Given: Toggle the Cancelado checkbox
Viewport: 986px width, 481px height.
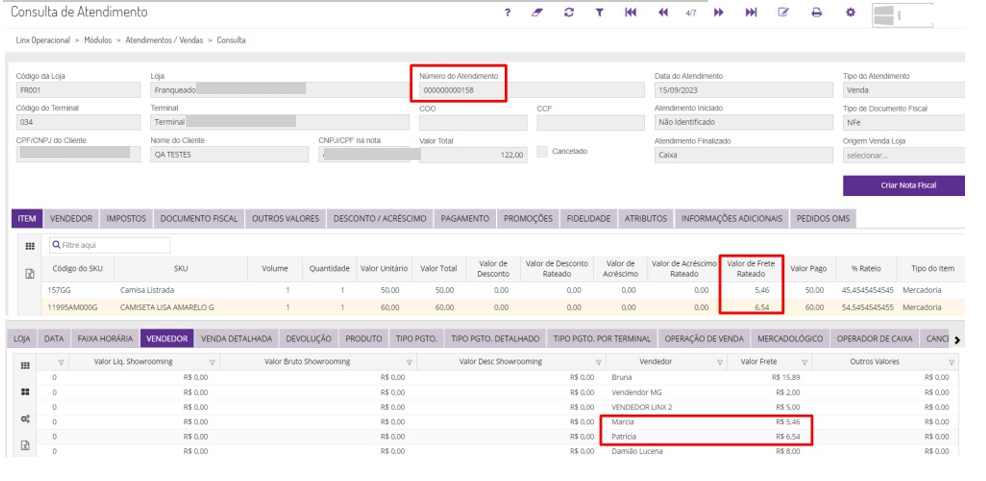Looking at the screenshot, I should 543,152.
